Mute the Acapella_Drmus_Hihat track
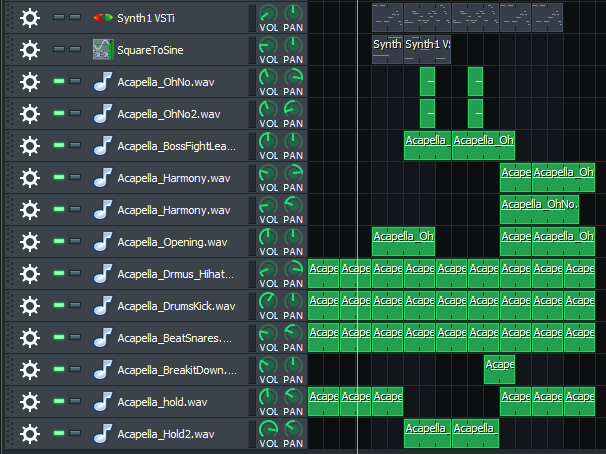This screenshot has width=606, height=454. (x=59, y=273)
